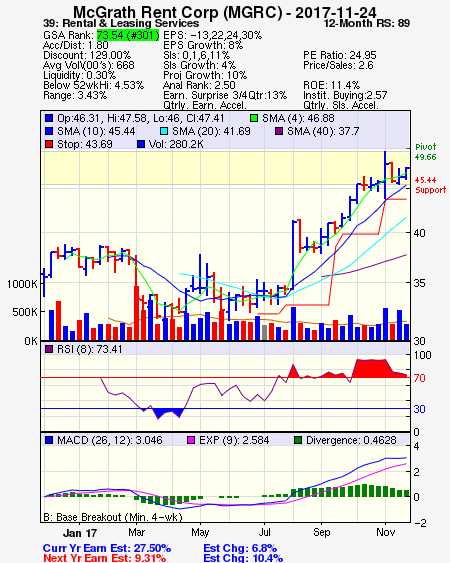Click the blue 30 RSI level label
The height and width of the screenshot is (563, 450).
[419, 409]
